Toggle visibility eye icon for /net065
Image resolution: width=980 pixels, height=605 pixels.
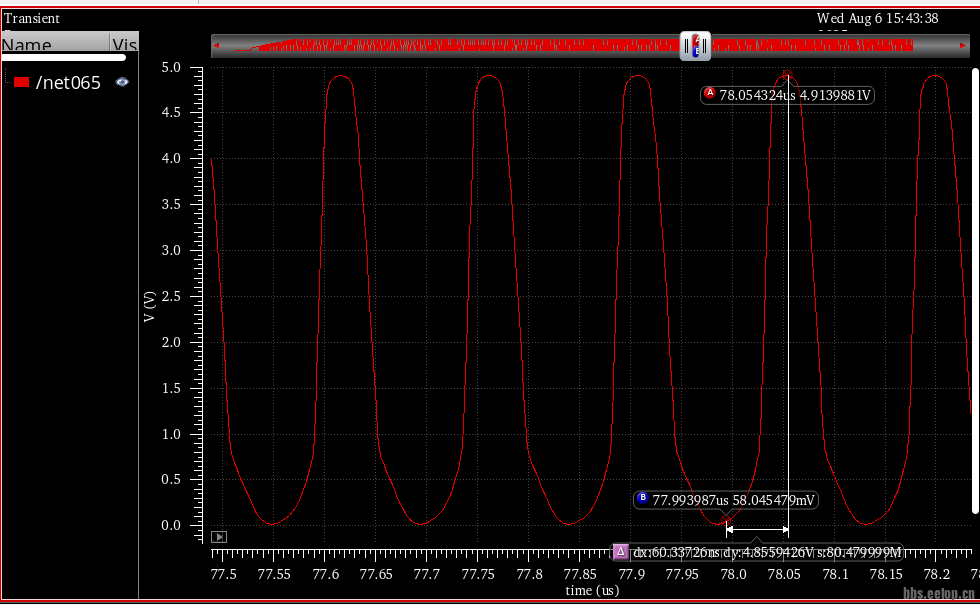pos(122,82)
